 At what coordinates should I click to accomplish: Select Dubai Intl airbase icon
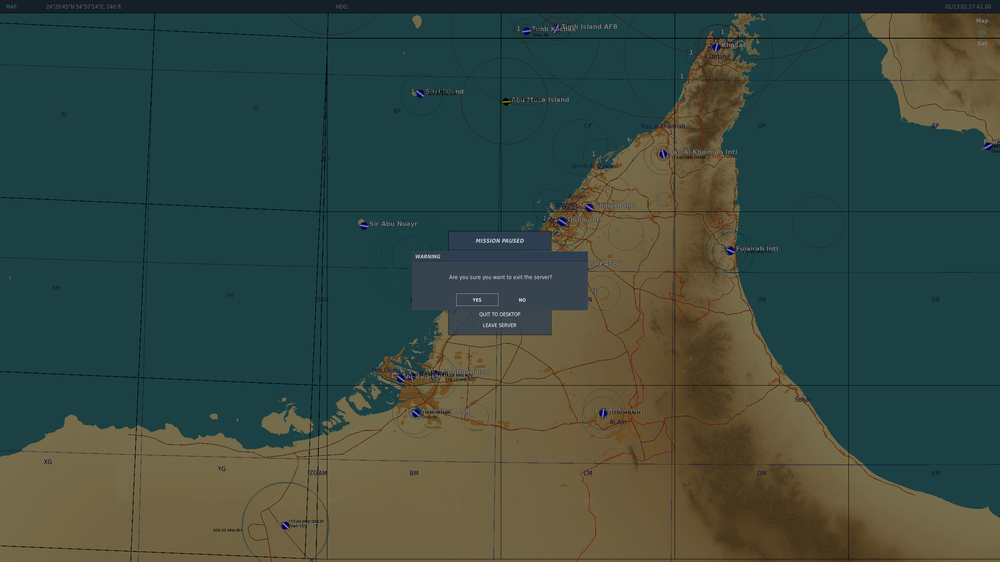pyautogui.click(x=562, y=221)
